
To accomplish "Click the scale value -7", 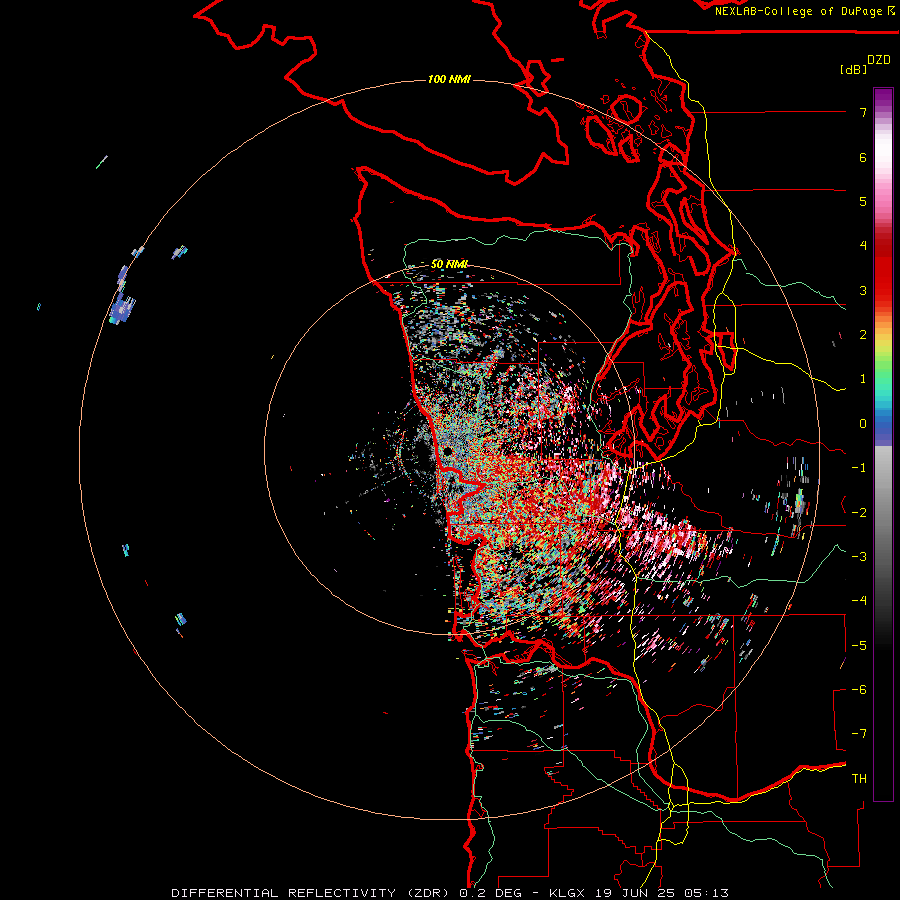I will pyautogui.click(x=859, y=734).
